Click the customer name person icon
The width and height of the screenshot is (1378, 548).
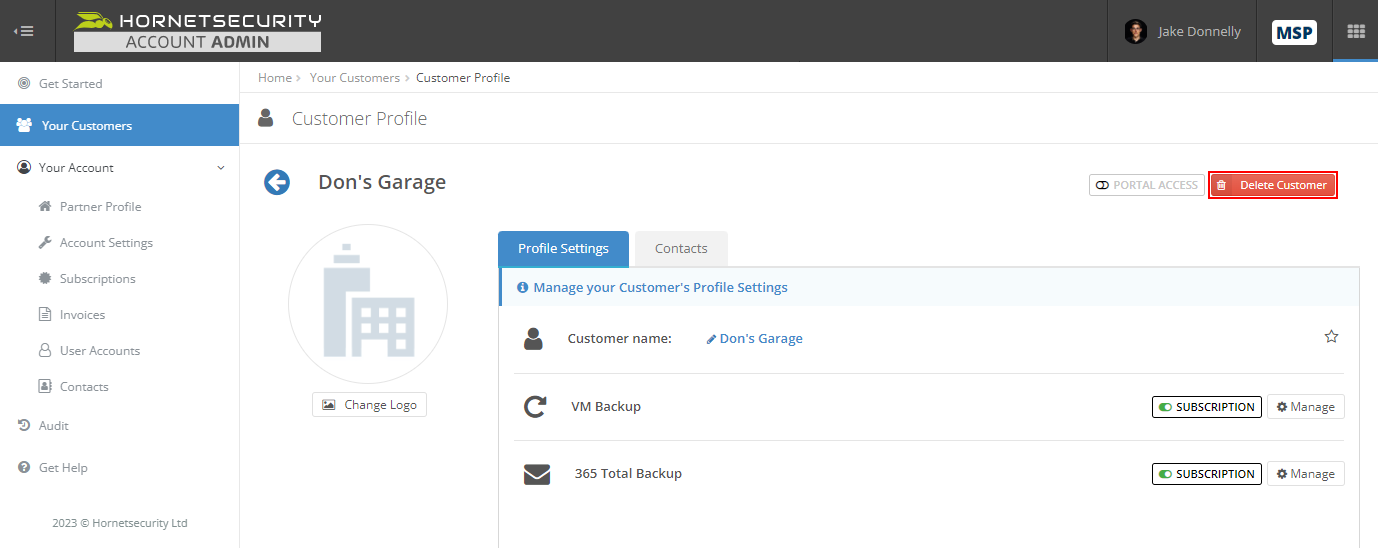click(533, 338)
